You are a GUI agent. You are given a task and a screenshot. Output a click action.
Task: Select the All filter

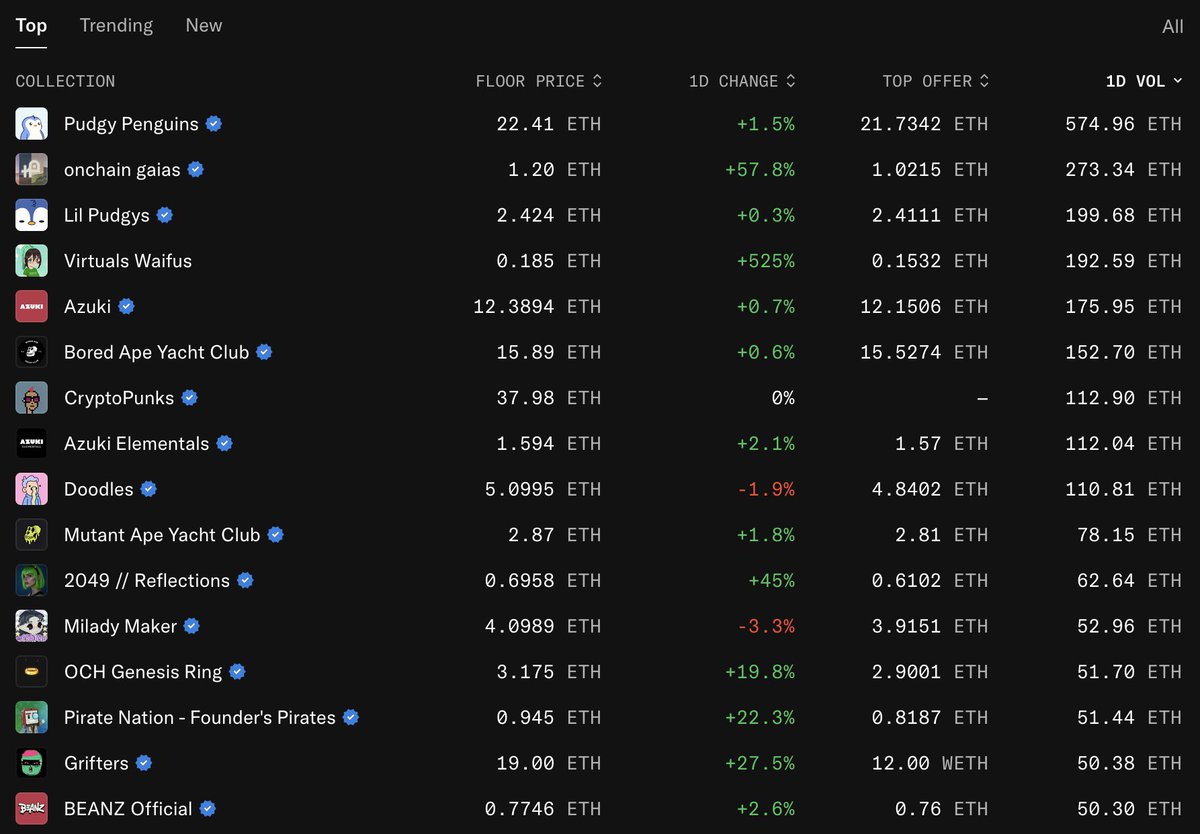click(1173, 27)
